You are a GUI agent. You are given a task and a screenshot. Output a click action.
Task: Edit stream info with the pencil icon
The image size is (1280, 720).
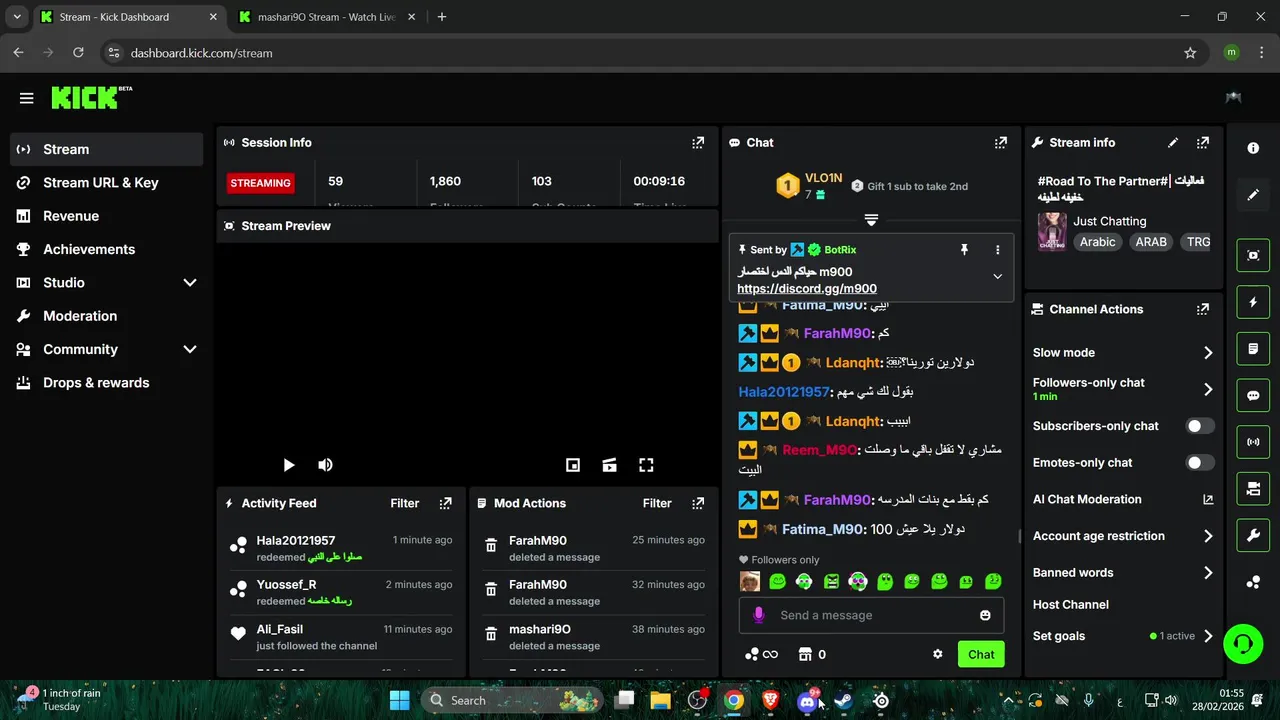(x=1173, y=143)
